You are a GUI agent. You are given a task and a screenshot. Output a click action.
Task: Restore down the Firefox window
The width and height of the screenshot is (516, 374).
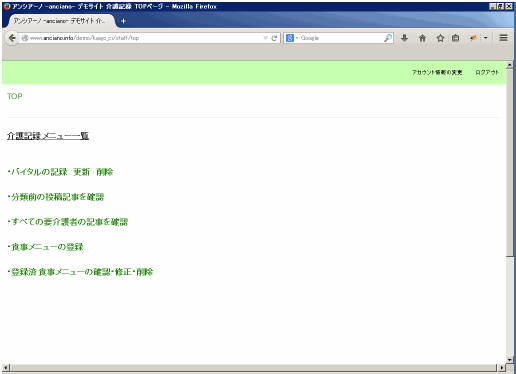point(500,6)
